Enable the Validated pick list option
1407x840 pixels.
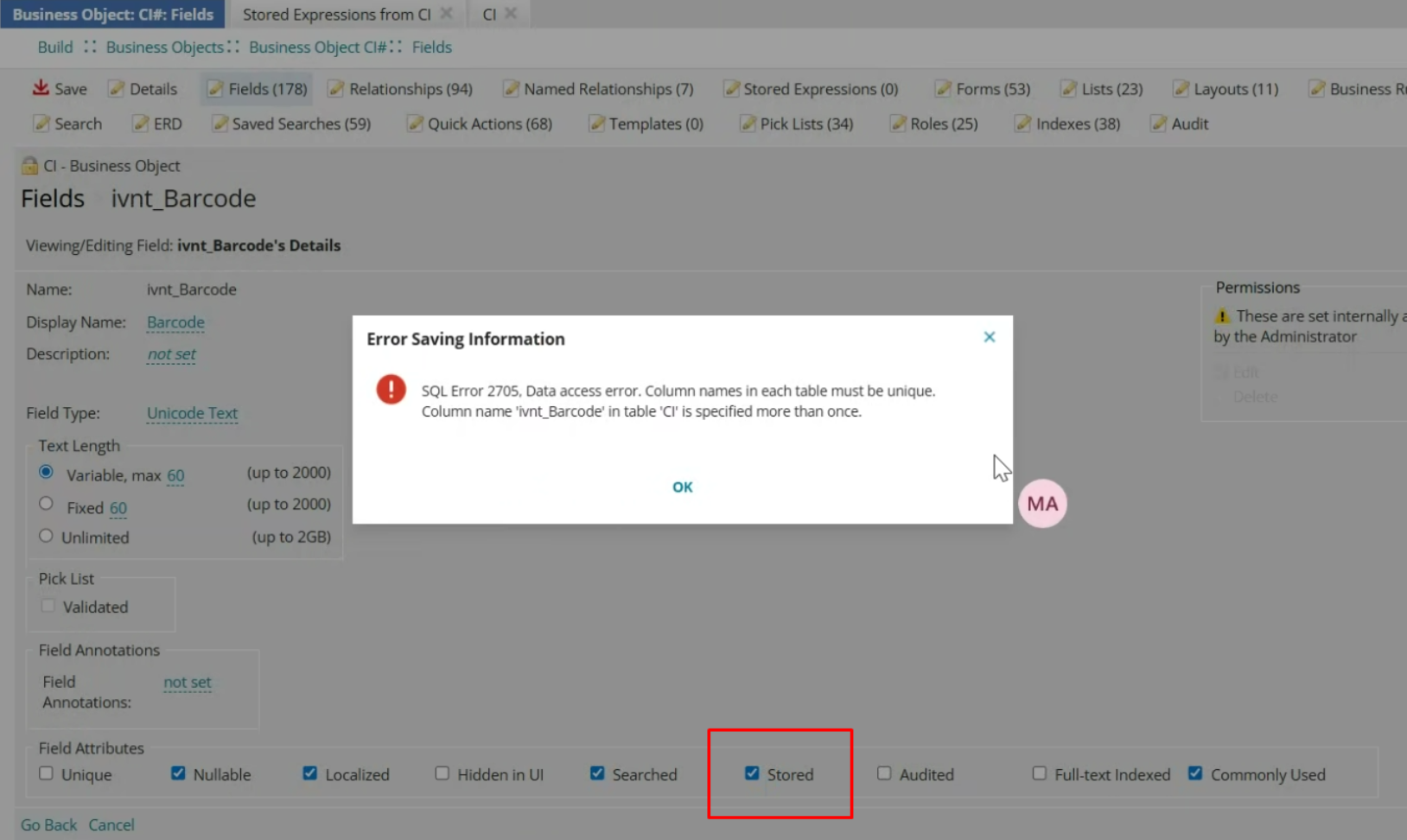point(48,606)
